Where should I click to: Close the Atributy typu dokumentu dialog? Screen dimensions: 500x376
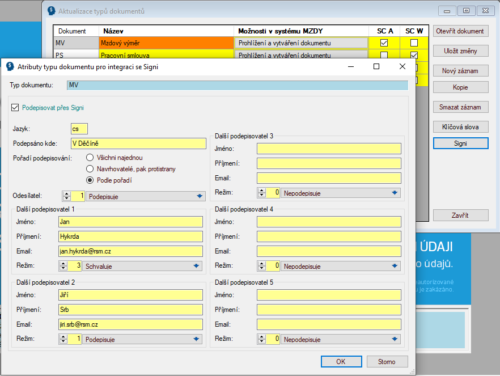pyautogui.click(x=402, y=66)
